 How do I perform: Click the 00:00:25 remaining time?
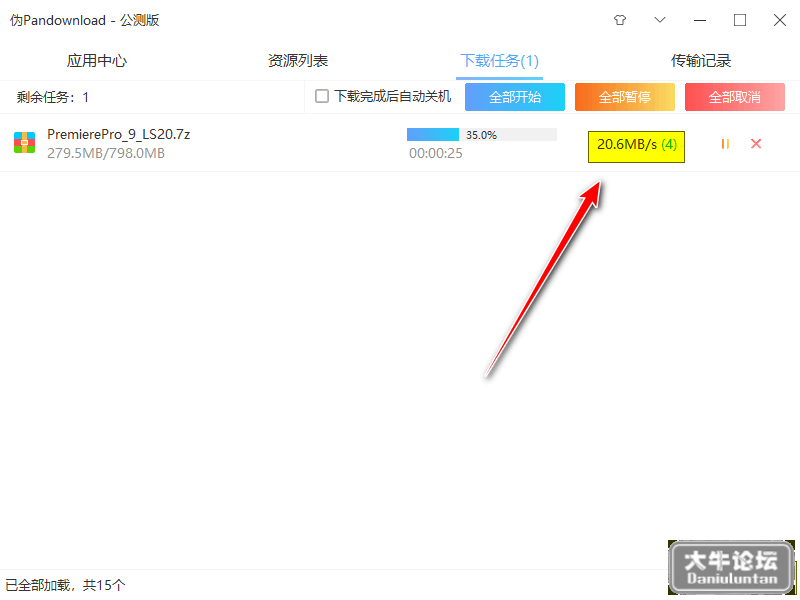[x=436, y=153]
